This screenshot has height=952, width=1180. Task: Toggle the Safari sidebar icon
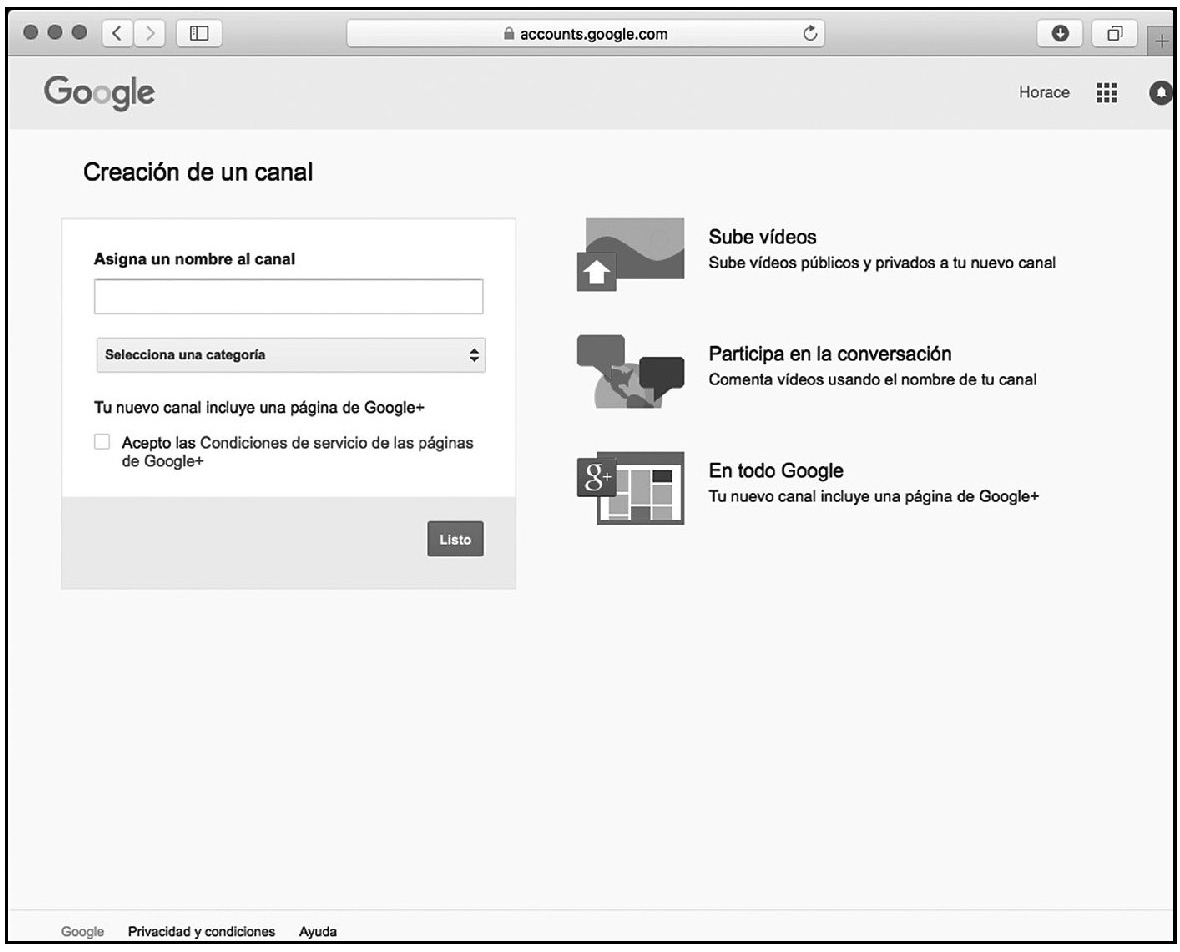(199, 33)
